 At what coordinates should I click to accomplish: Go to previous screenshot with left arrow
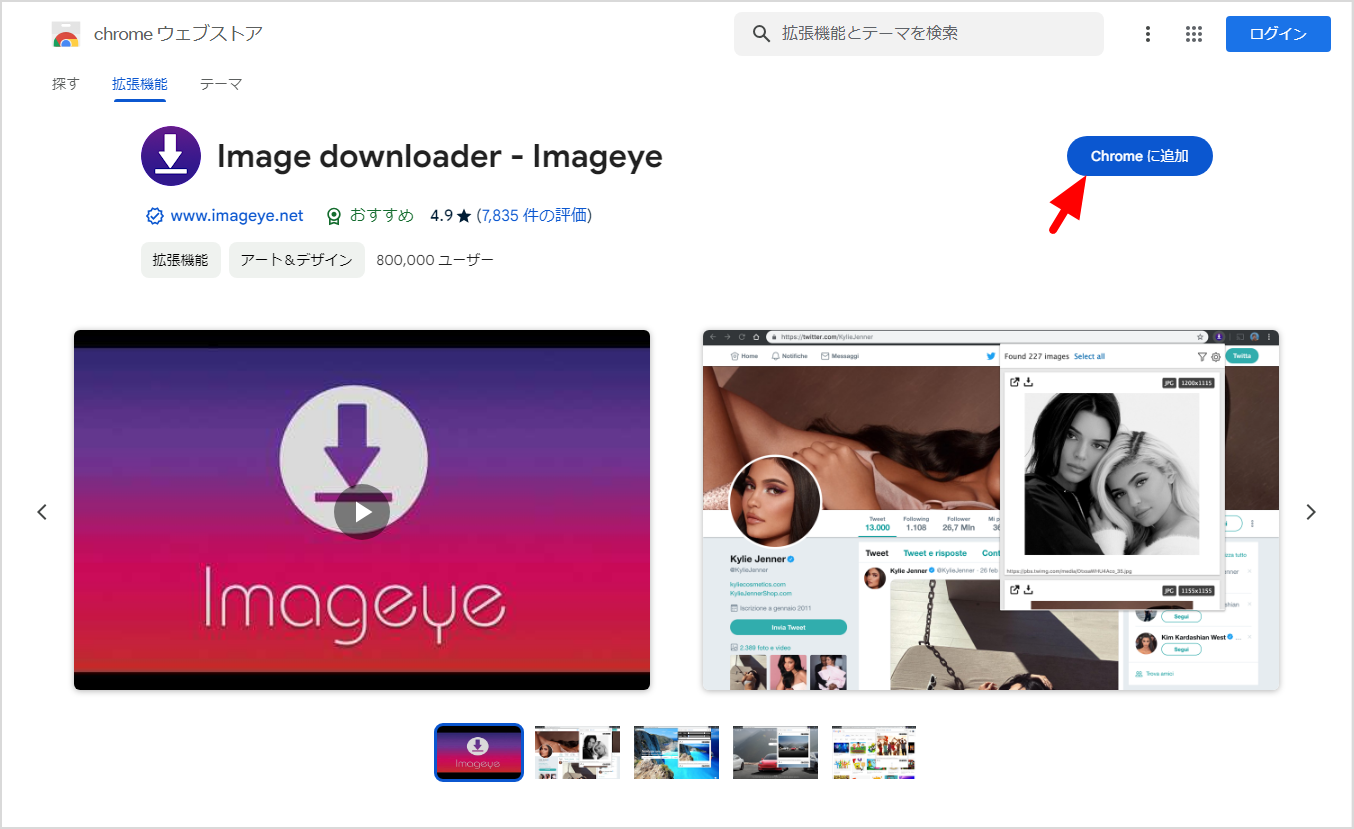42,512
